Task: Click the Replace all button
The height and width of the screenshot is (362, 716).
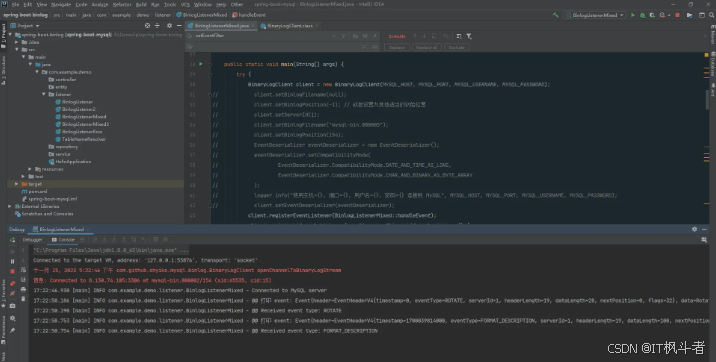Action: click(x=426, y=47)
